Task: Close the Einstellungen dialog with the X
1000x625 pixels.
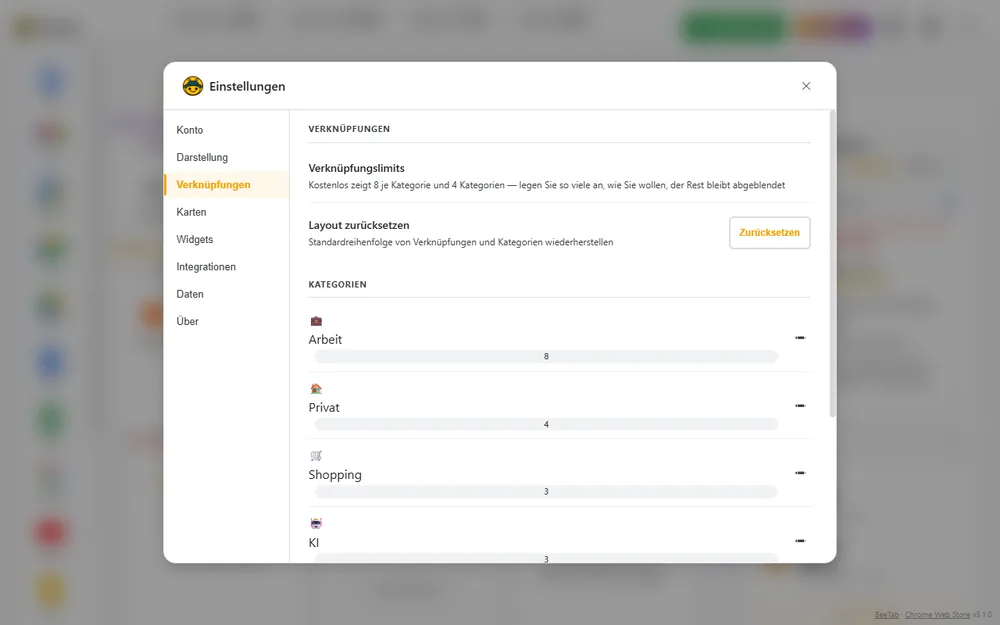Action: point(806,86)
